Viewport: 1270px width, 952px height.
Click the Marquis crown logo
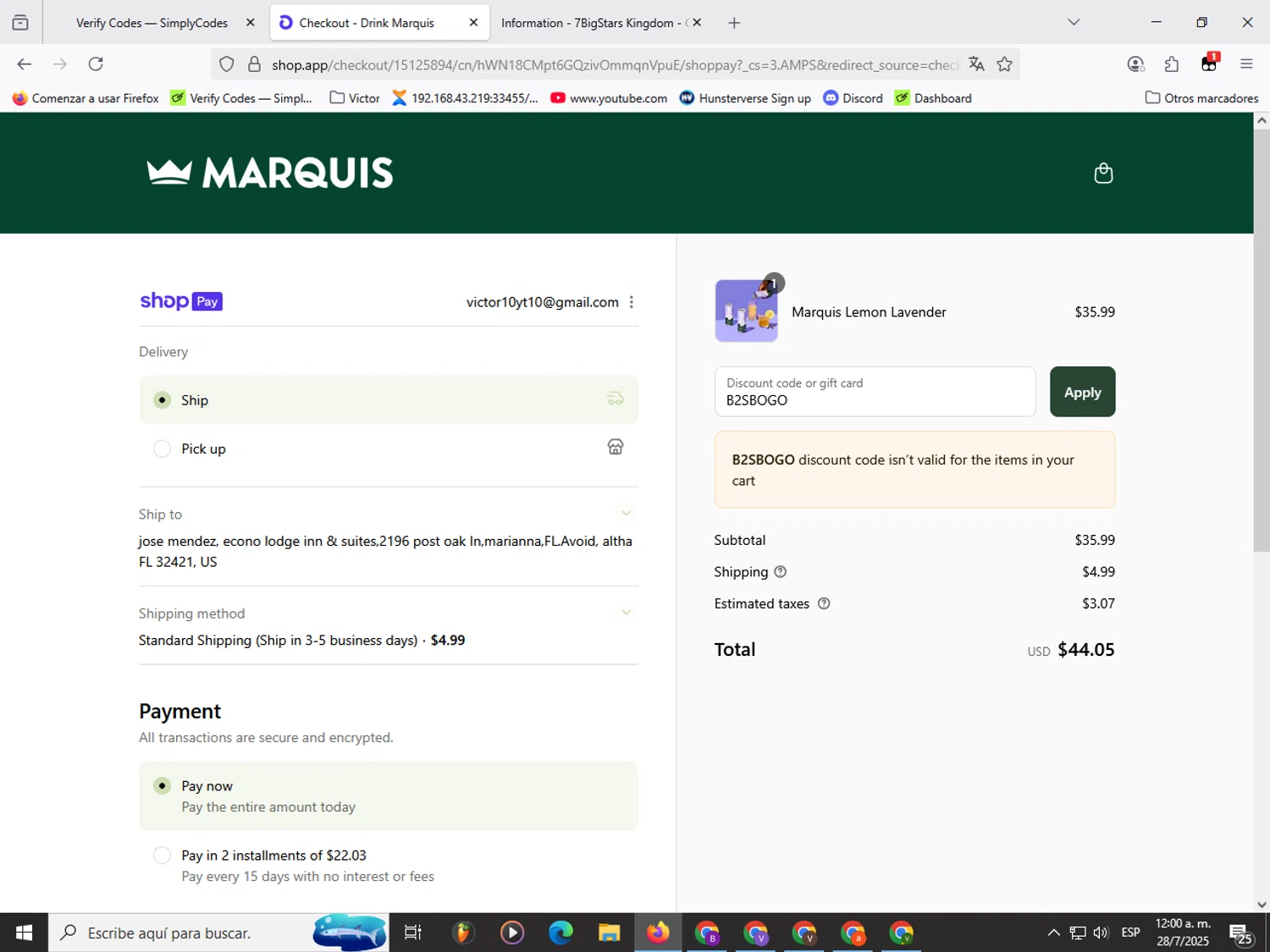pyautogui.click(x=270, y=173)
